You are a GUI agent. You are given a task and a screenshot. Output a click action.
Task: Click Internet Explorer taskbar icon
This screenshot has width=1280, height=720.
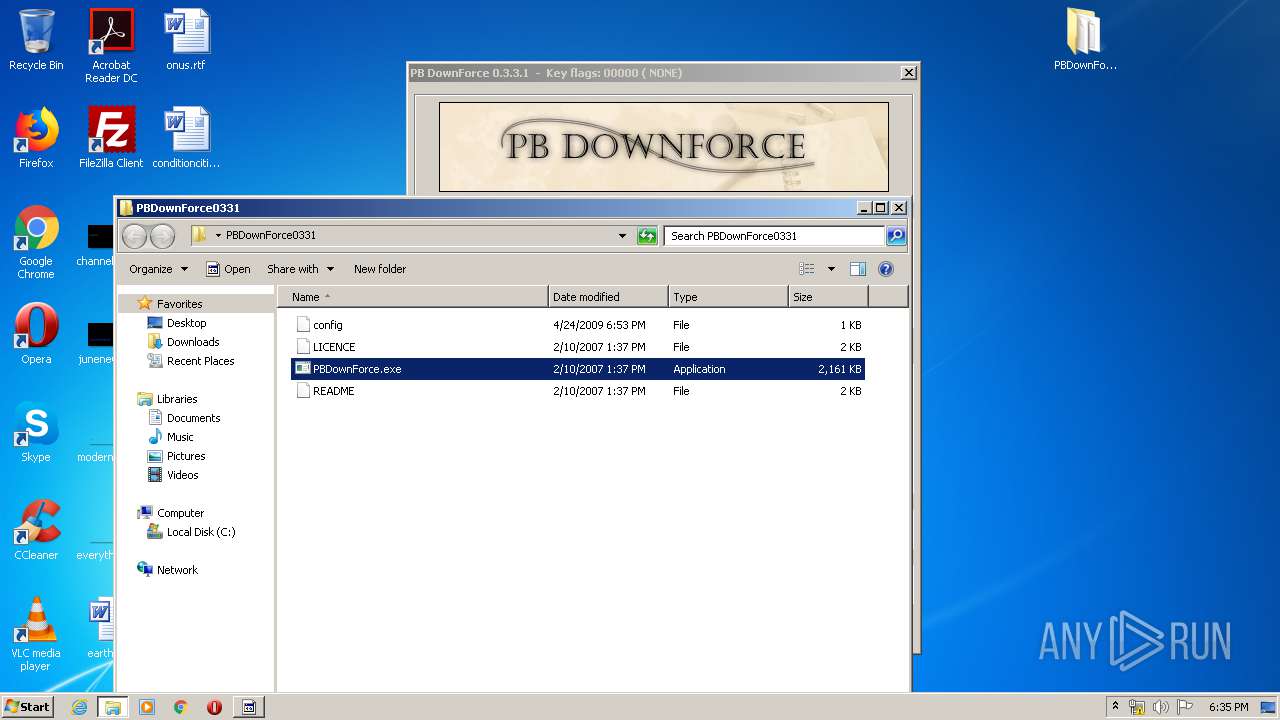(x=79, y=707)
